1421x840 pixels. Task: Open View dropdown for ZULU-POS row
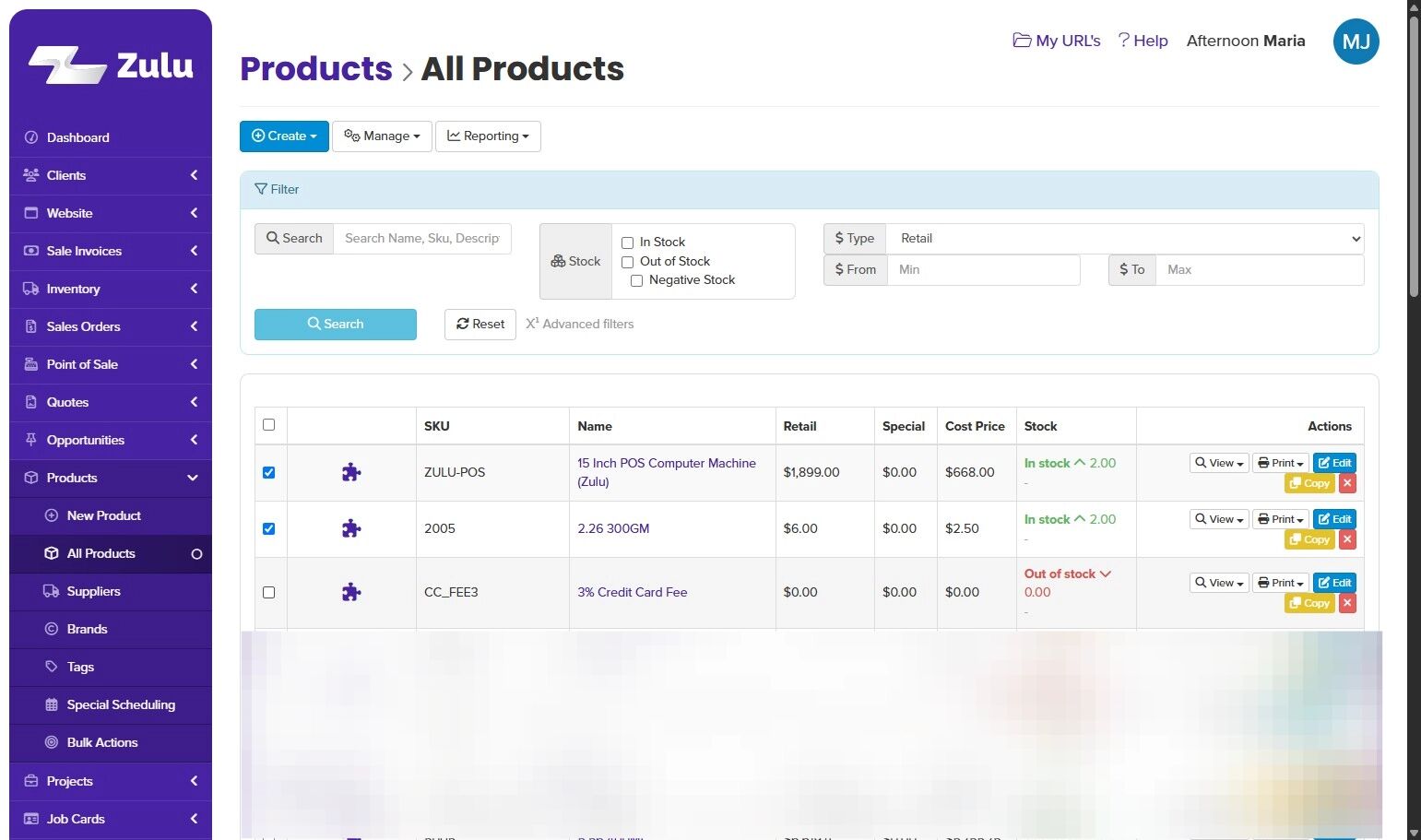pos(1219,463)
